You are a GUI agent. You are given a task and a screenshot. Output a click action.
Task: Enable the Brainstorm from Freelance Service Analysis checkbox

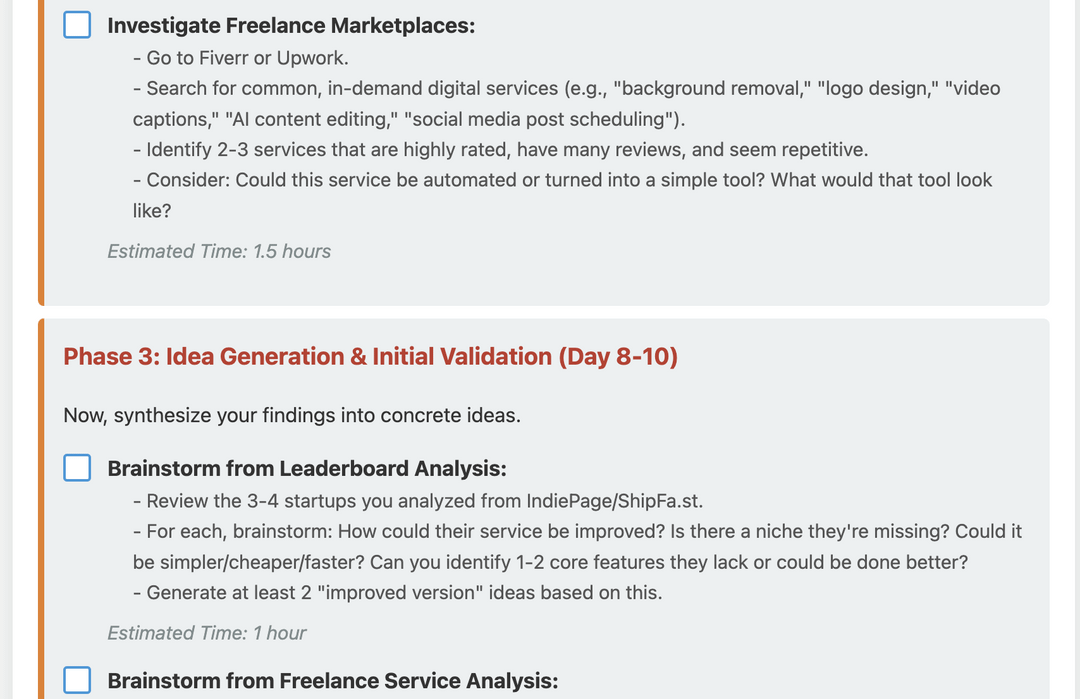[x=77, y=681]
